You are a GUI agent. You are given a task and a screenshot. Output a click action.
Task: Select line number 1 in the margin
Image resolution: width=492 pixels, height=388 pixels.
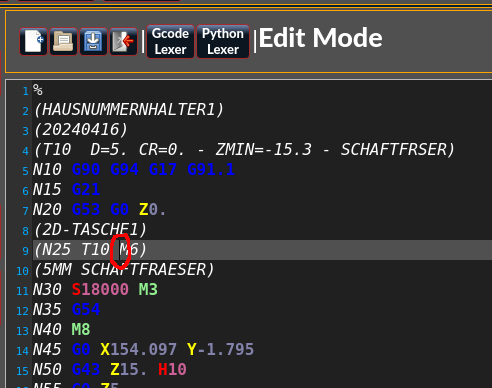click(25, 91)
